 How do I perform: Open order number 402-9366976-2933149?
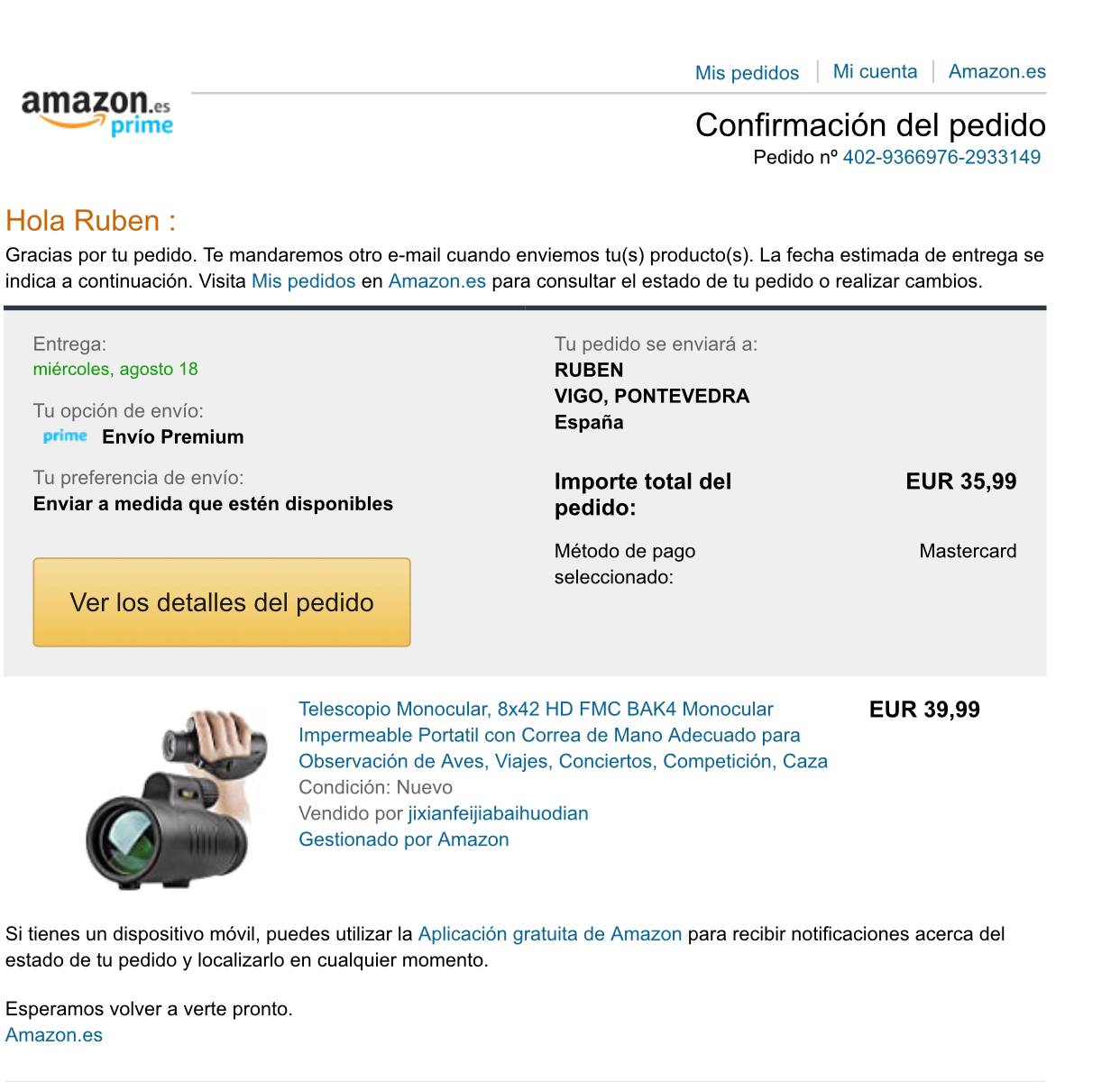coord(941,157)
